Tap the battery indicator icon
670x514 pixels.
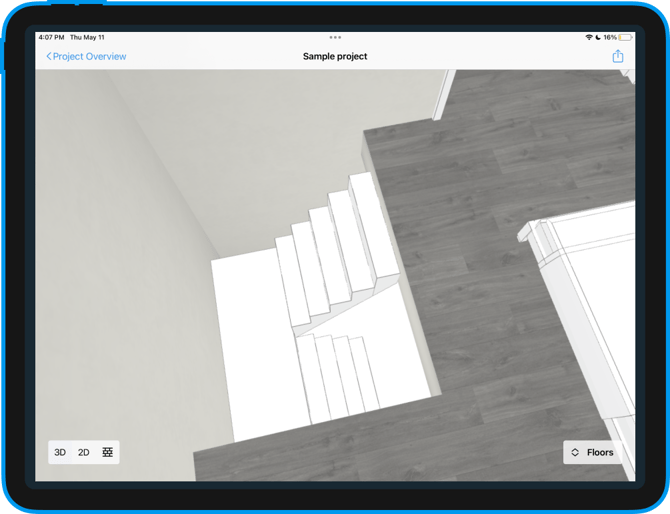(625, 37)
